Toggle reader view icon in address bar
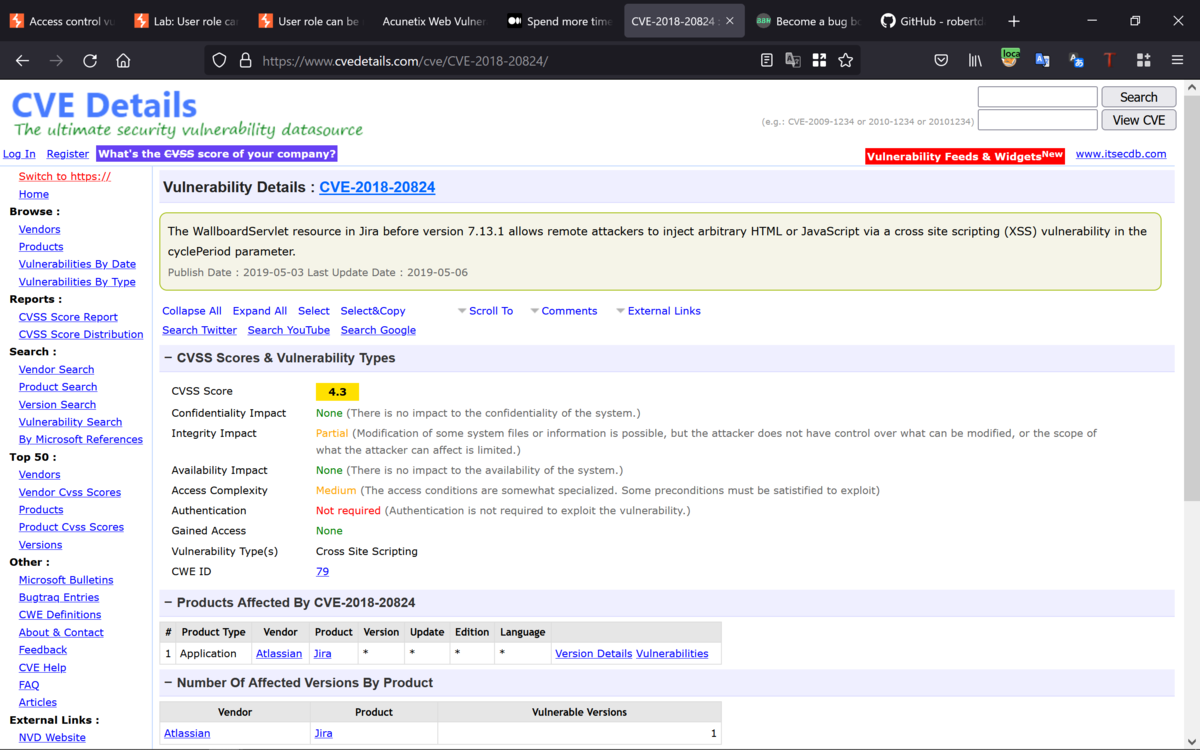 (x=767, y=60)
